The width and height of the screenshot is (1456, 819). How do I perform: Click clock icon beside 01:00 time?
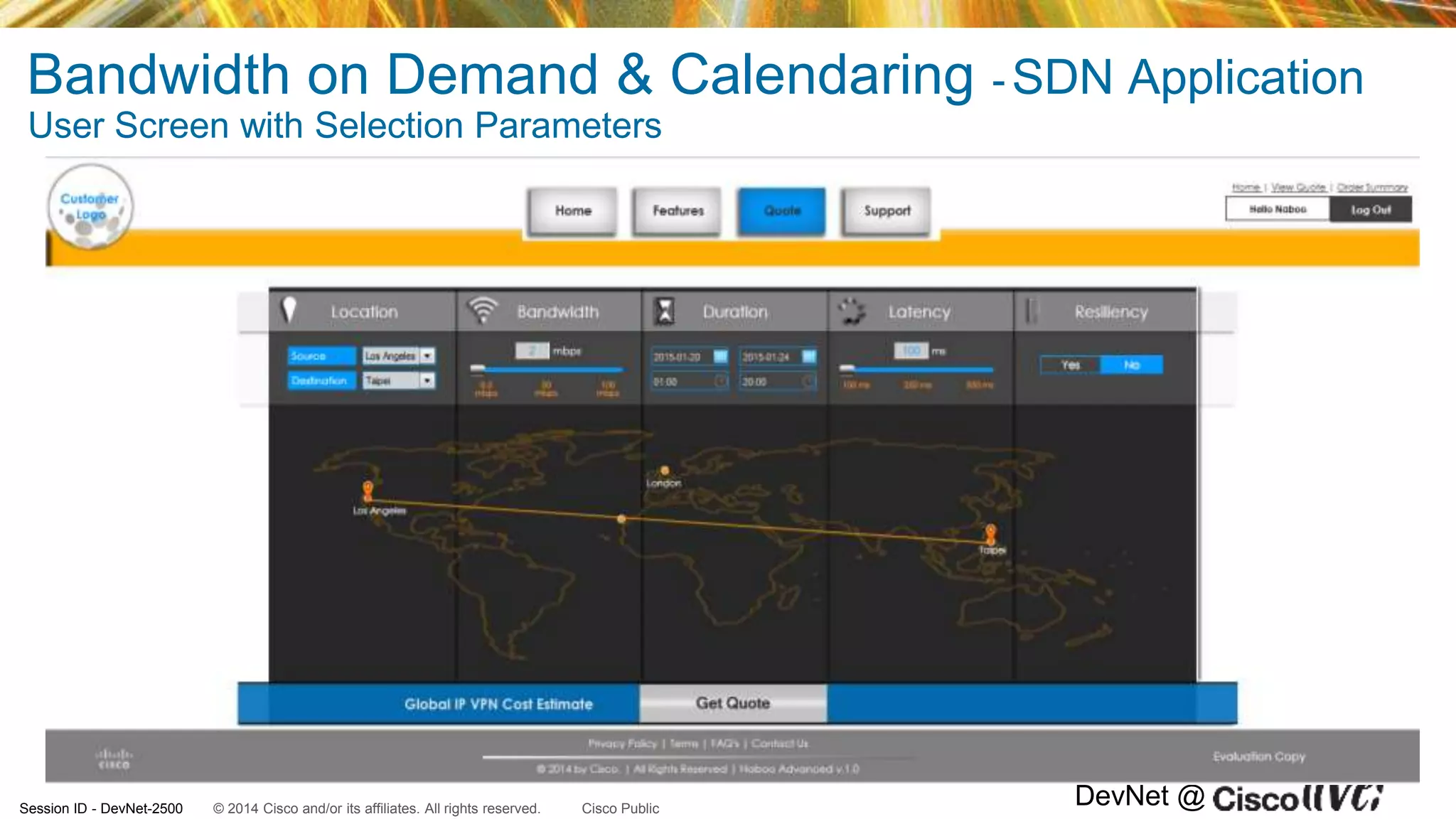[720, 382]
